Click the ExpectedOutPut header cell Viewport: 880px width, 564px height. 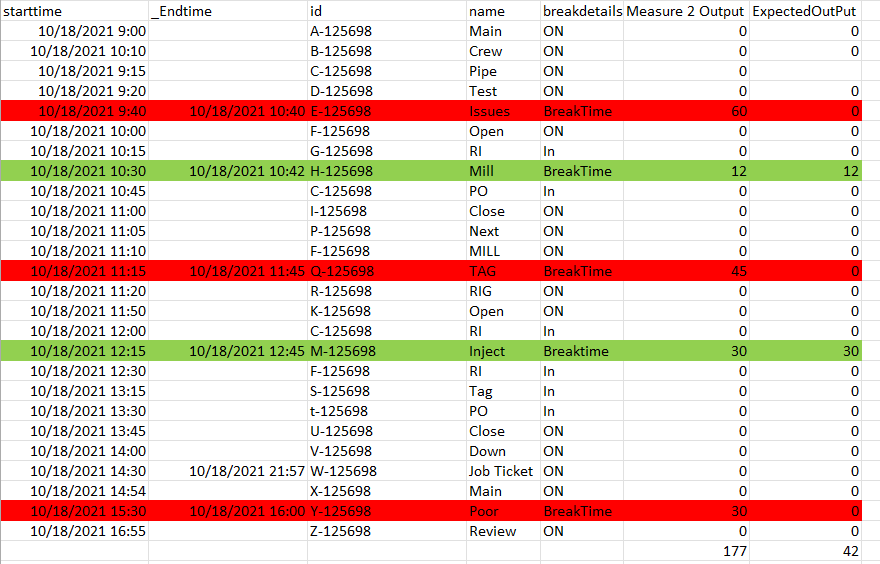[805, 11]
